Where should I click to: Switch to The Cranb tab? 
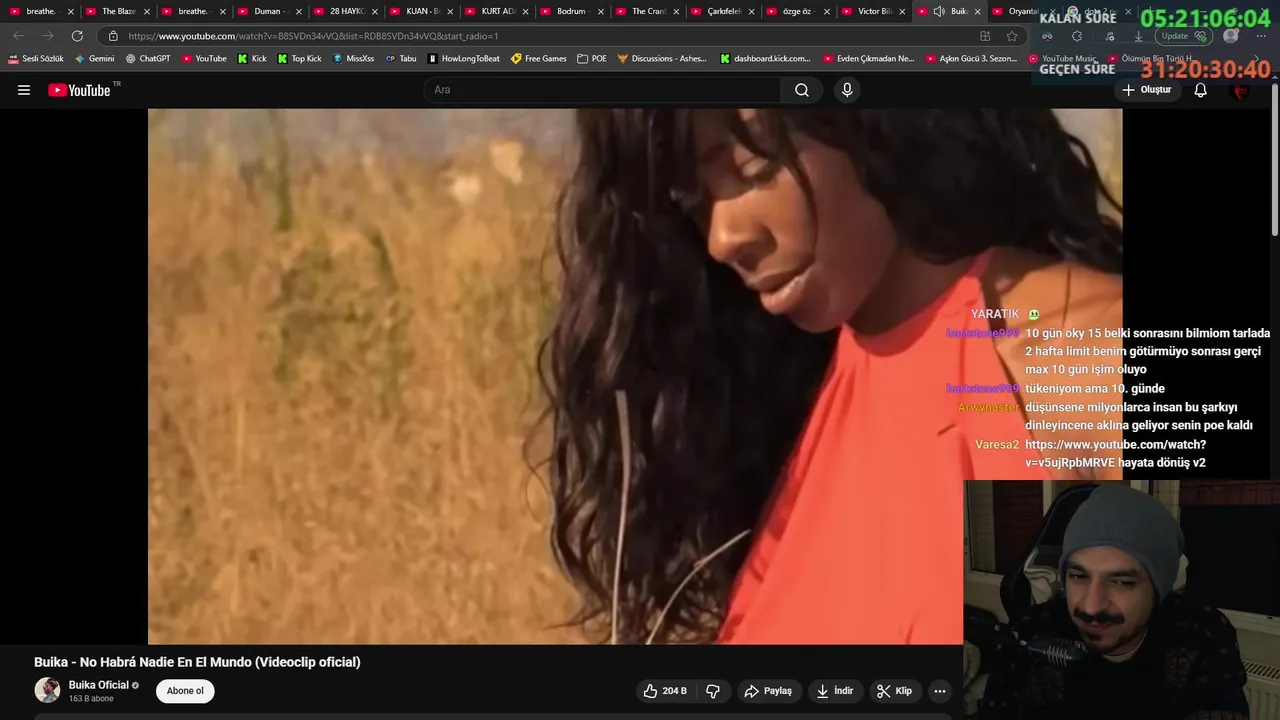(648, 11)
